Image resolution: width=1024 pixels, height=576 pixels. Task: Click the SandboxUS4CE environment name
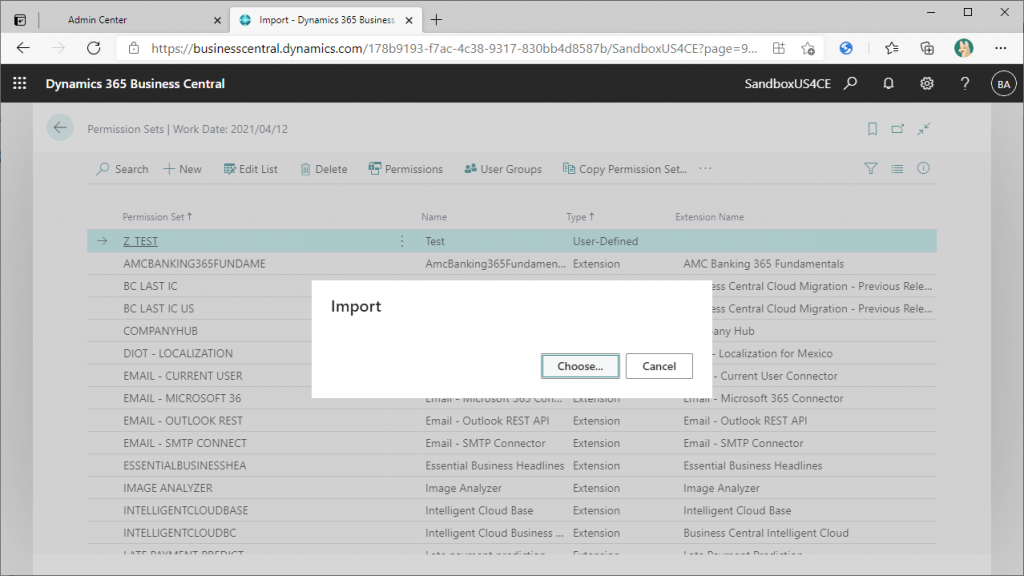[788, 84]
